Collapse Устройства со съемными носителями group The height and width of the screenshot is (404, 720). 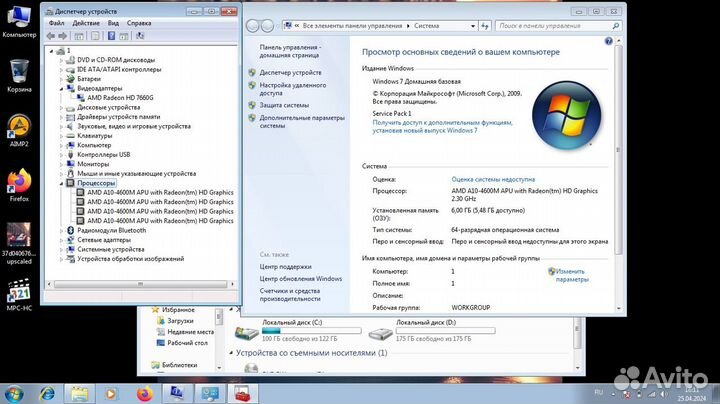point(231,353)
